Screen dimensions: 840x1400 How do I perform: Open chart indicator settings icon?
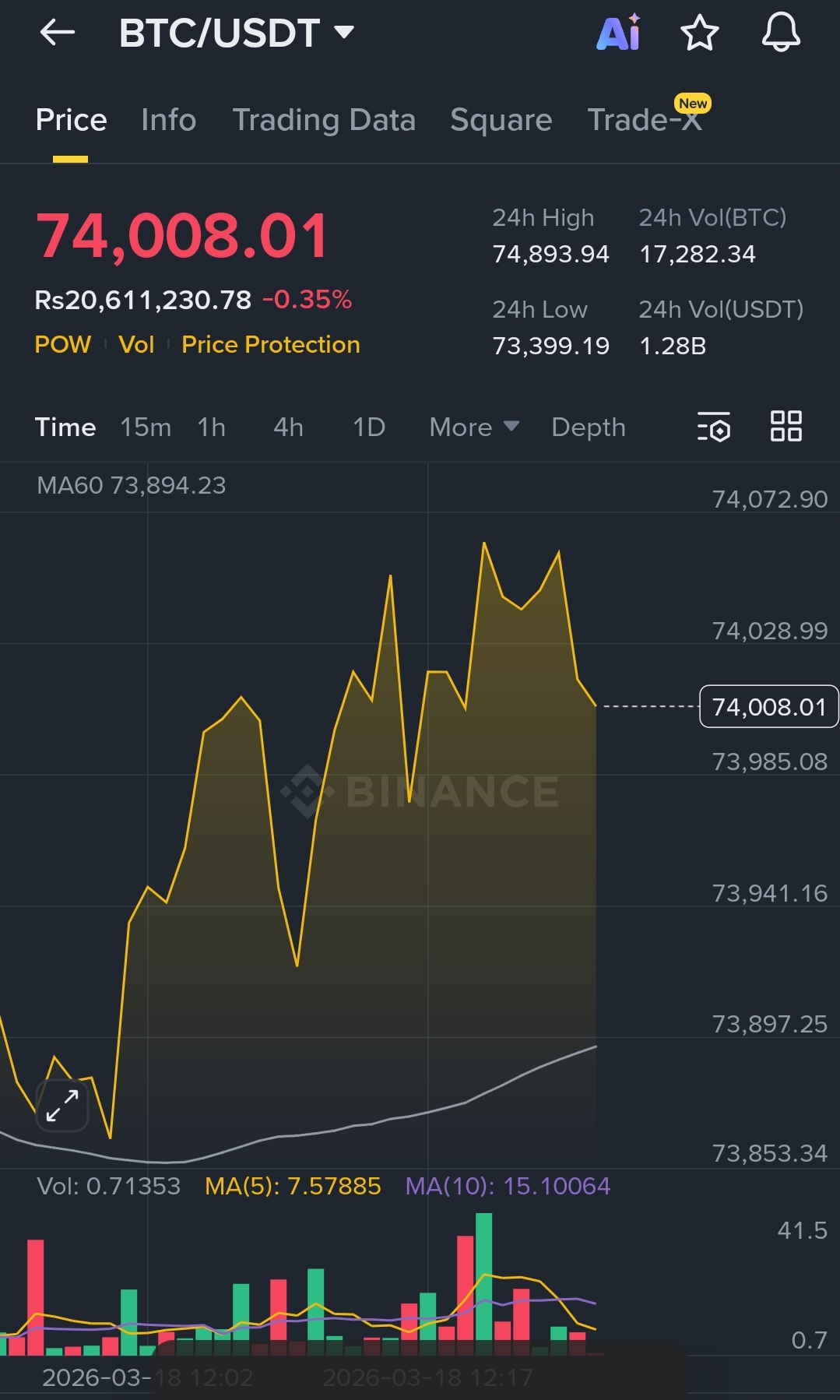tap(714, 427)
